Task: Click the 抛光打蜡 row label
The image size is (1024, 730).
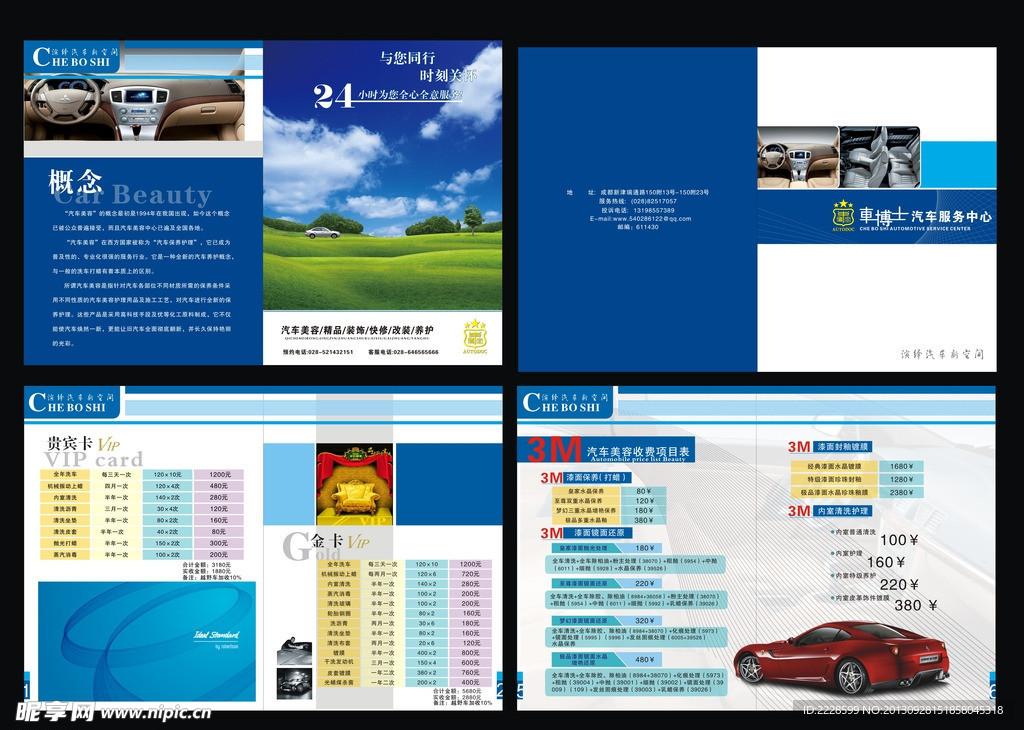Action: pos(65,543)
